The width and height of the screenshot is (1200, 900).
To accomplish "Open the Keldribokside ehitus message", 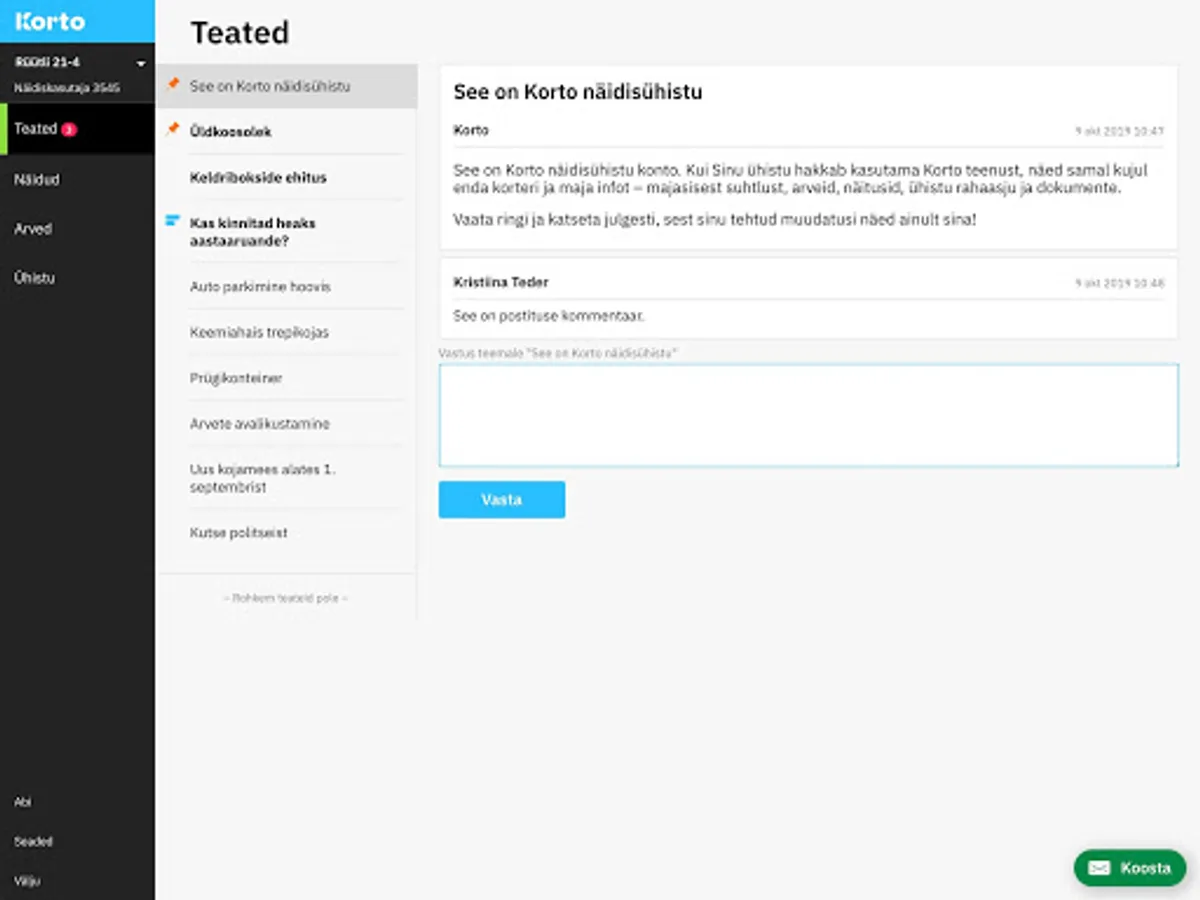I will coord(258,177).
